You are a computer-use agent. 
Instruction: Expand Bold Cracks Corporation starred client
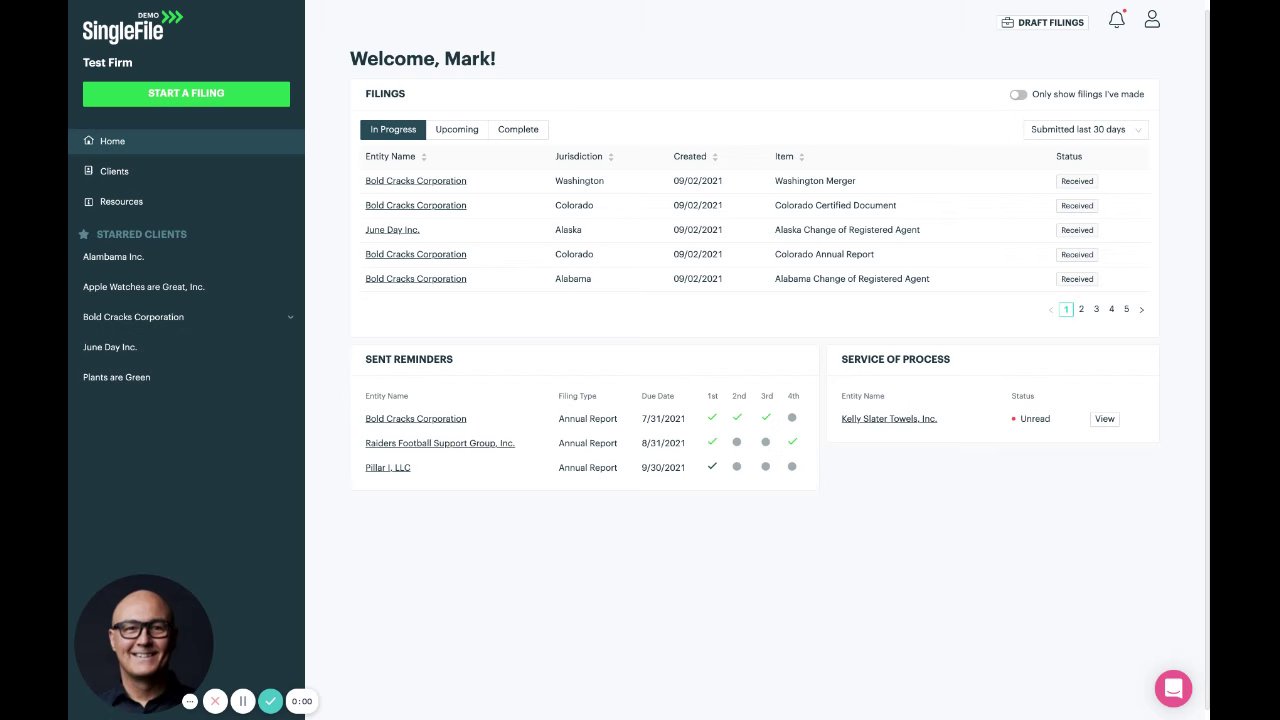pyautogui.click(x=290, y=317)
